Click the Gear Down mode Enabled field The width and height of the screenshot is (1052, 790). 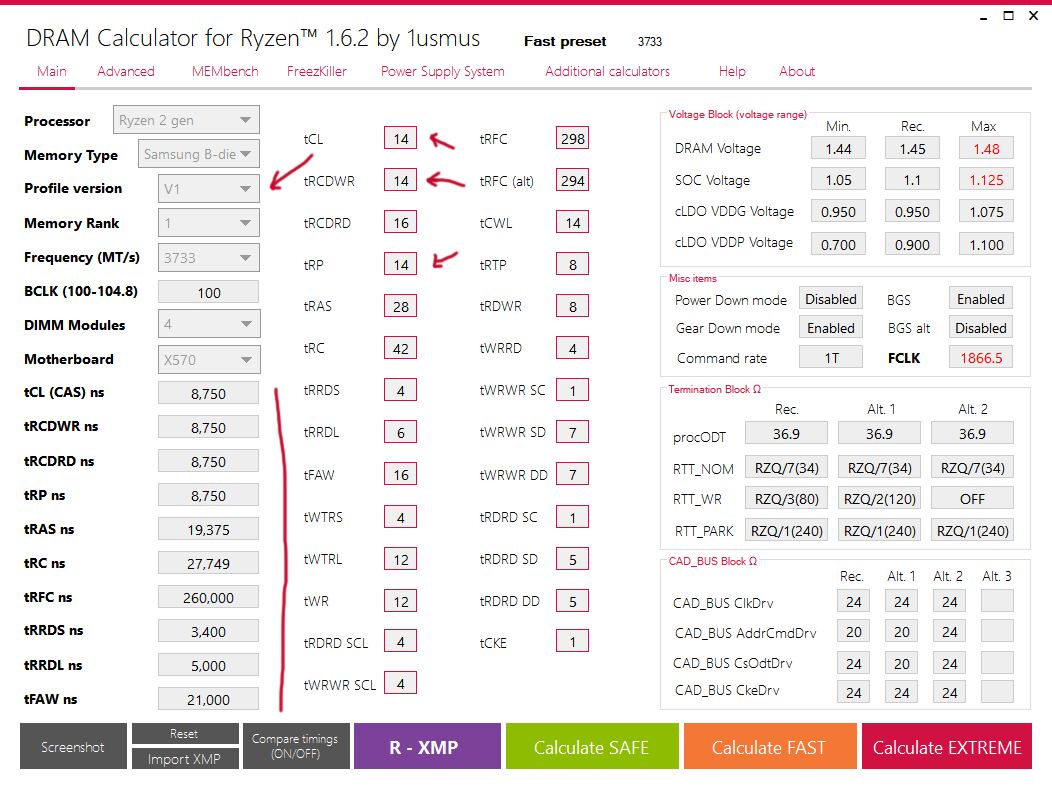click(831, 328)
